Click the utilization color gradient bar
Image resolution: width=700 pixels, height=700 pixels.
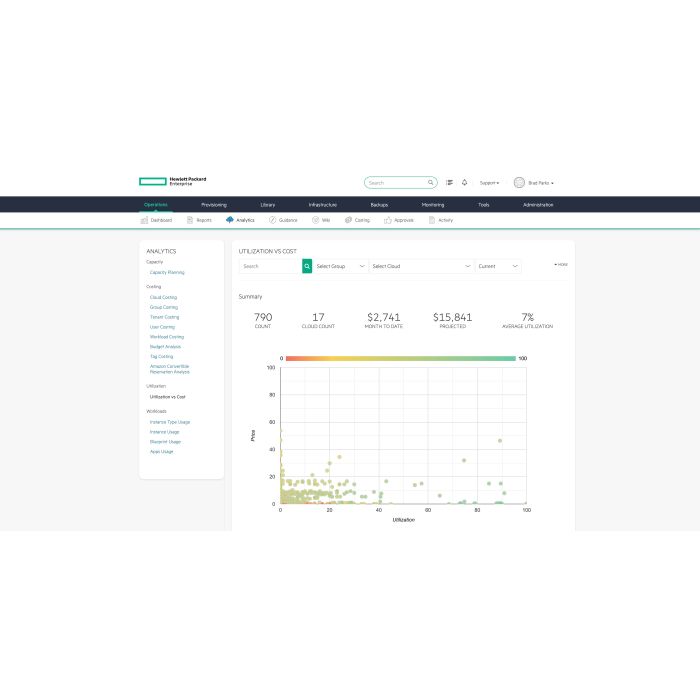click(x=399, y=358)
